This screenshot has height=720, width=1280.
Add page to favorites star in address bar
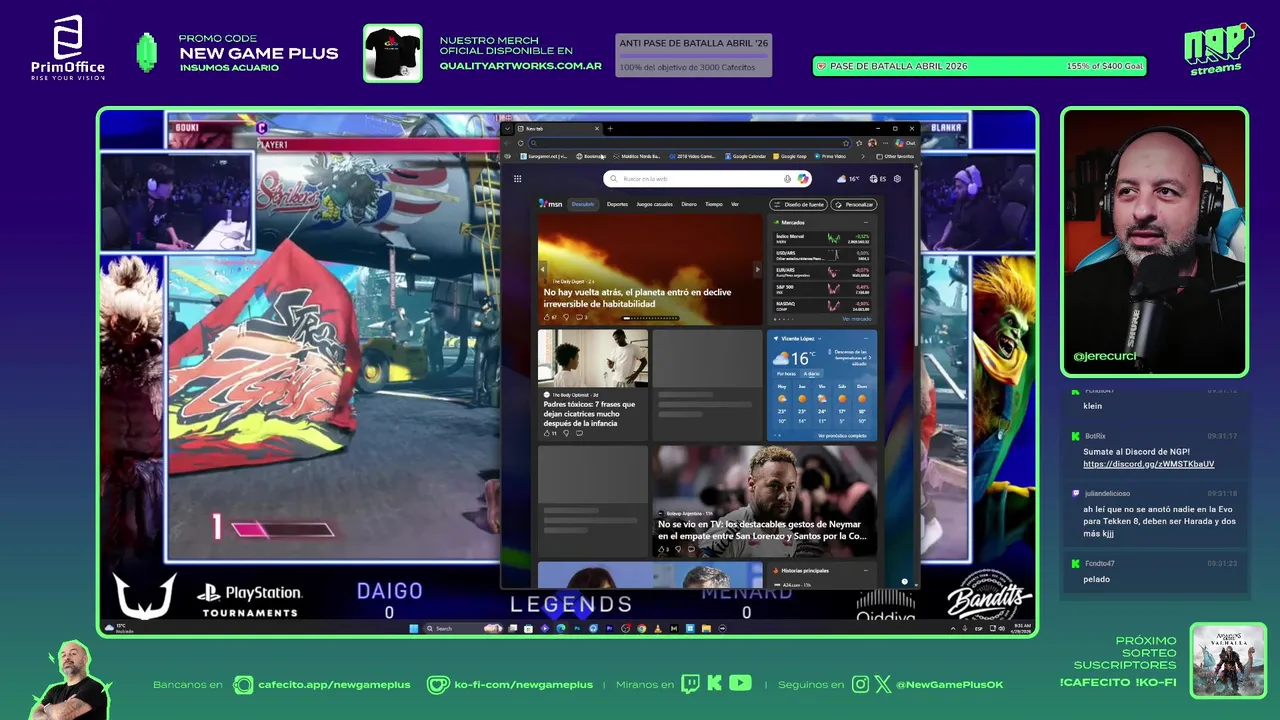click(846, 143)
